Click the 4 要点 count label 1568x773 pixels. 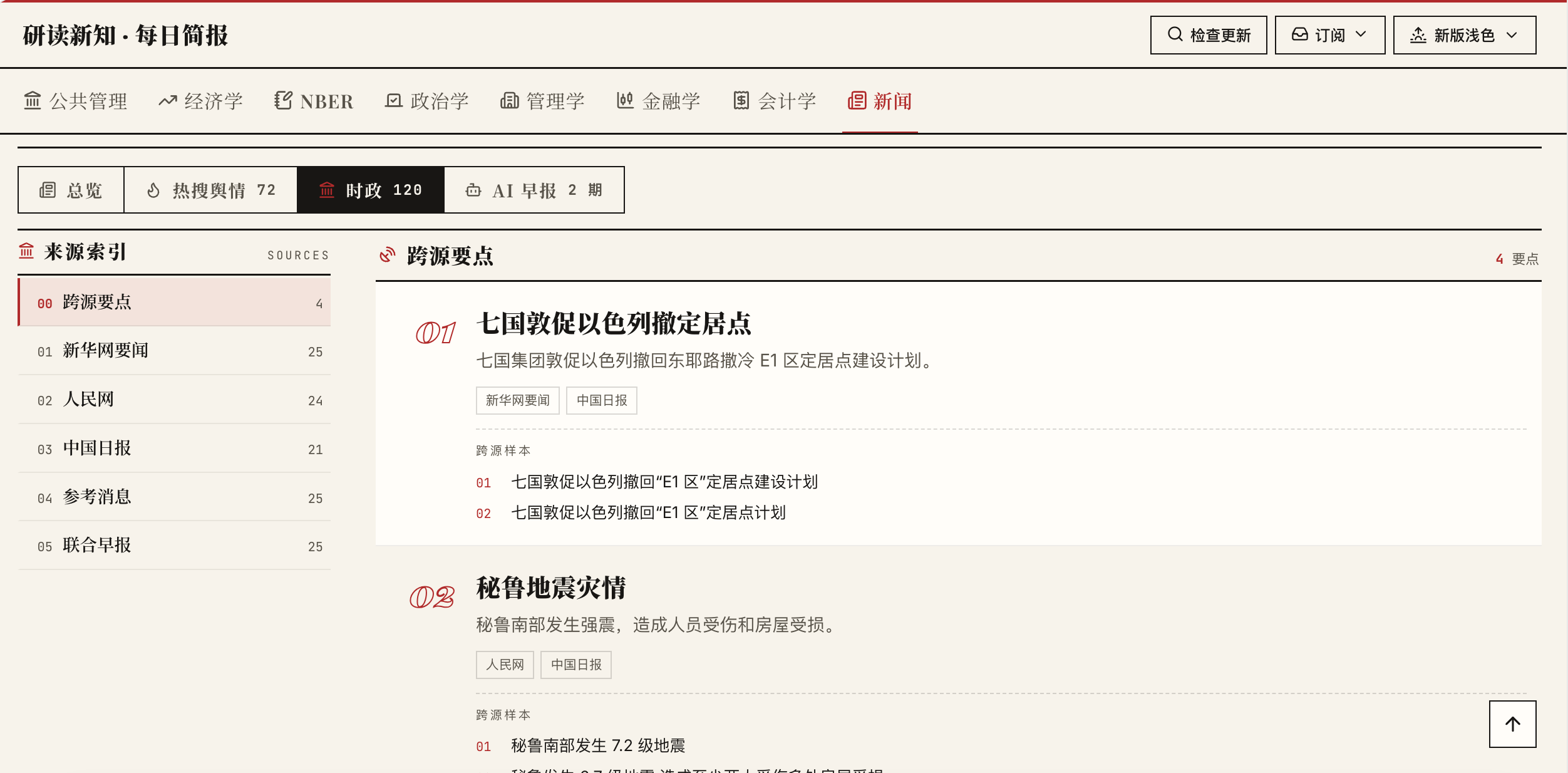pyautogui.click(x=1517, y=259)
